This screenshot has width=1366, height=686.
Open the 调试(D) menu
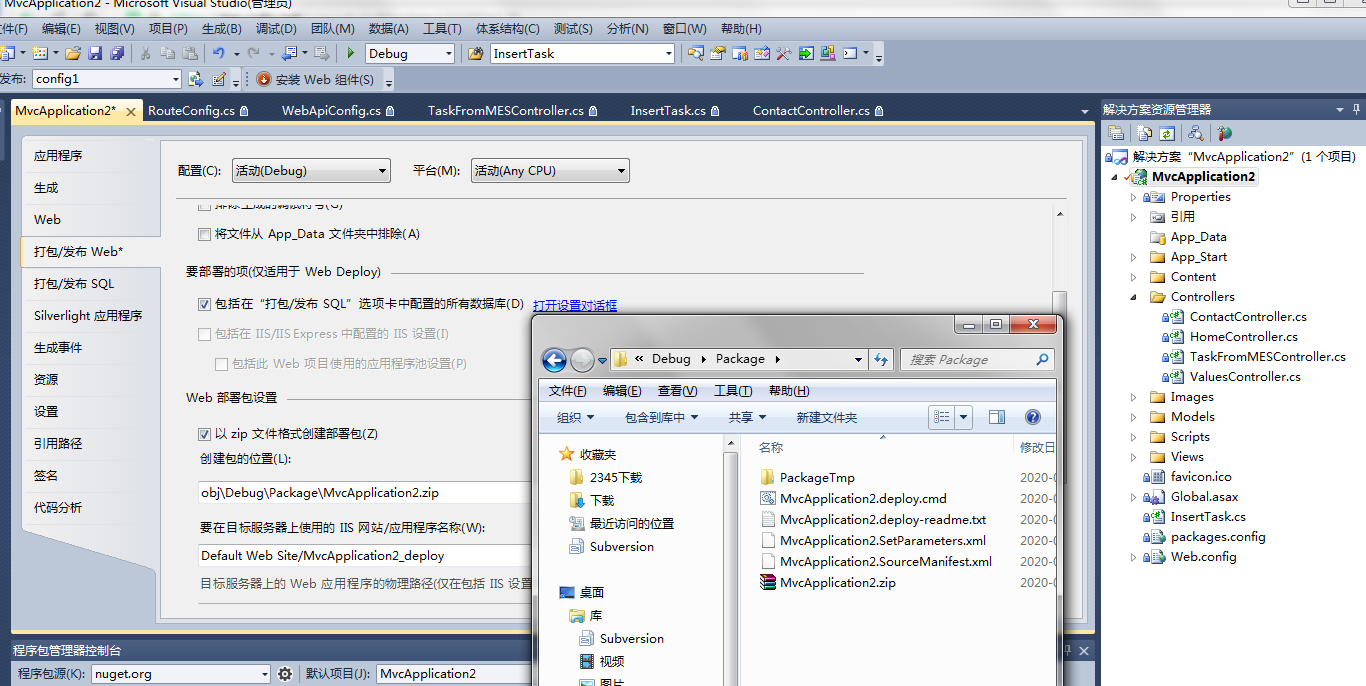click(x=274, y=29)
